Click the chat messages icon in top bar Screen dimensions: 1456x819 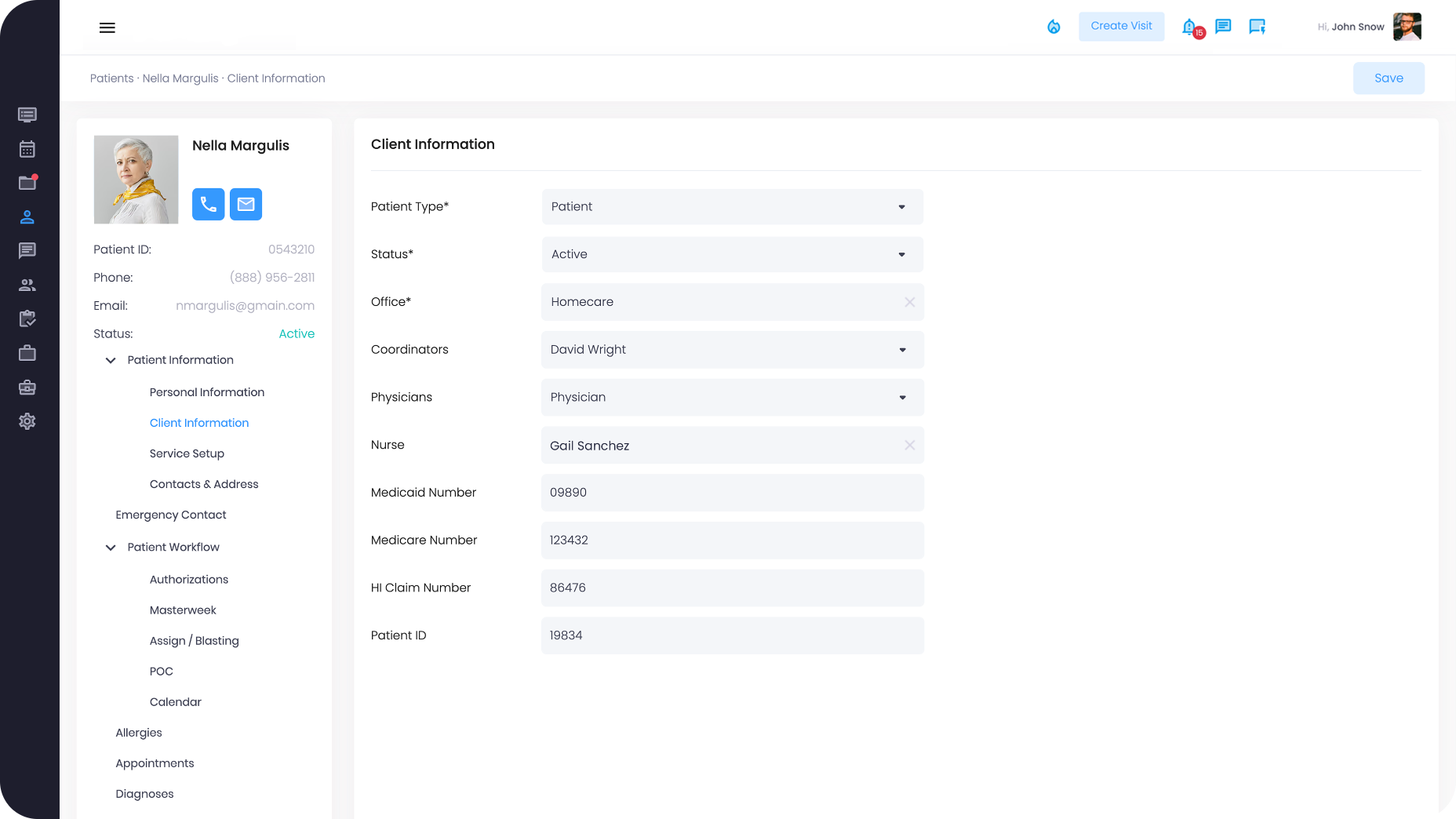coord(1222,27)
